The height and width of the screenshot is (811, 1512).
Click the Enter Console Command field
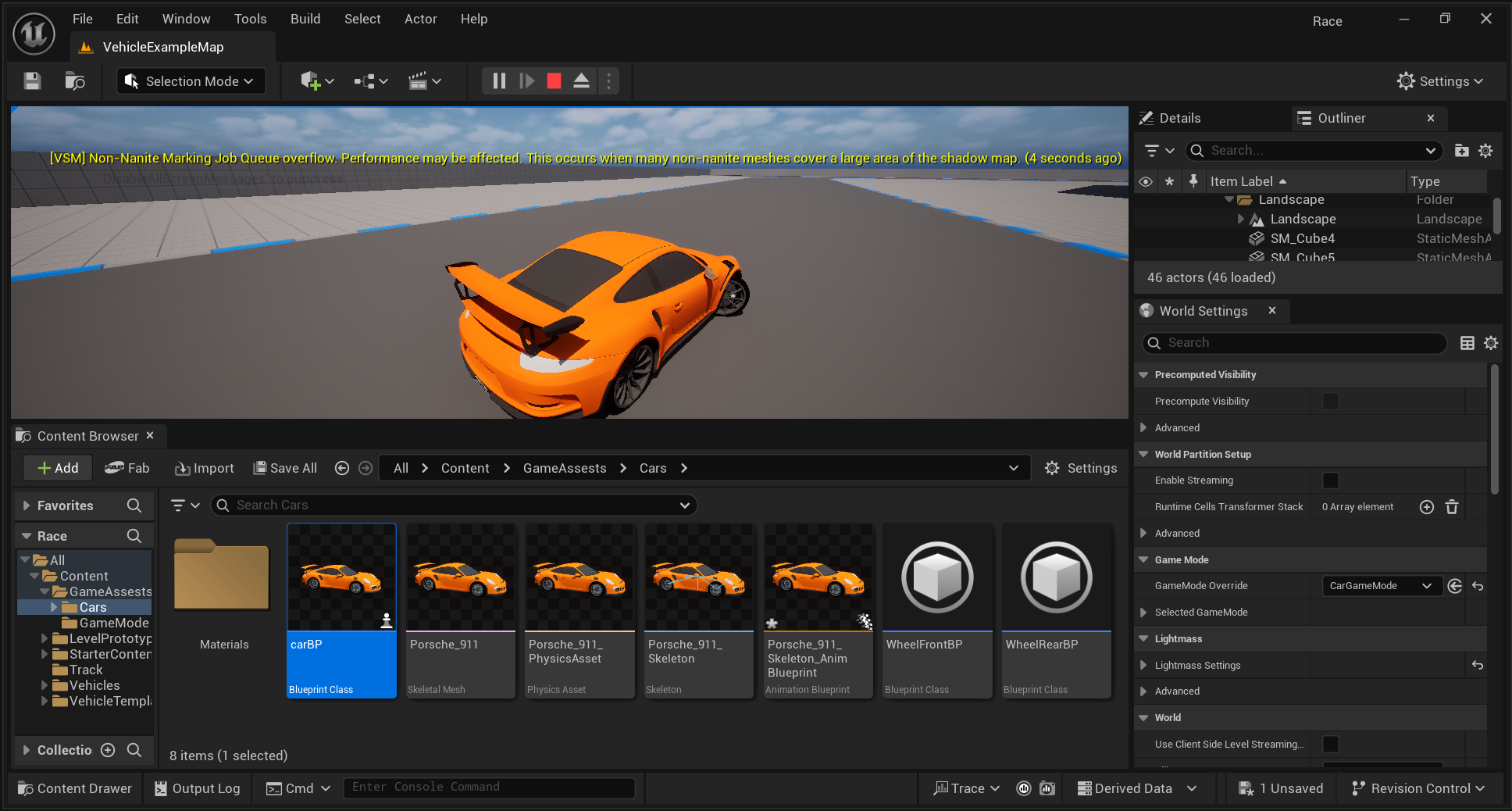[489, 788]
